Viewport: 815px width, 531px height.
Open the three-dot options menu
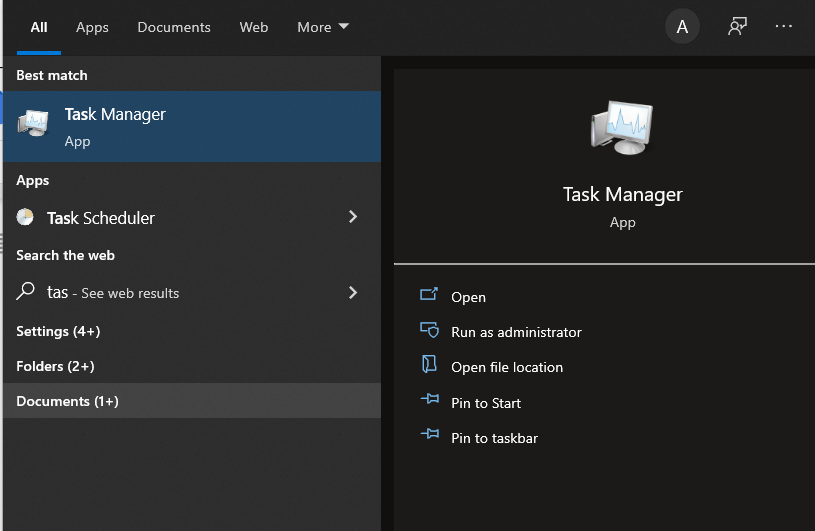click(783, 26)
